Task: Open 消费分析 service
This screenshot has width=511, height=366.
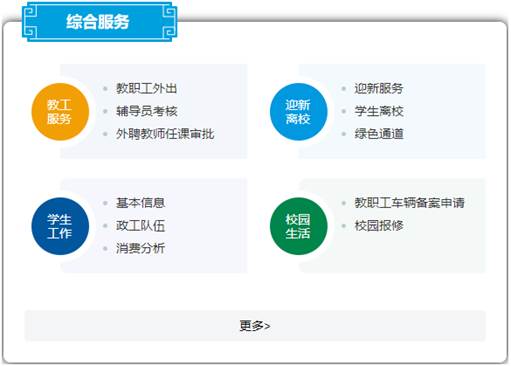Action: tap(140, 248)
